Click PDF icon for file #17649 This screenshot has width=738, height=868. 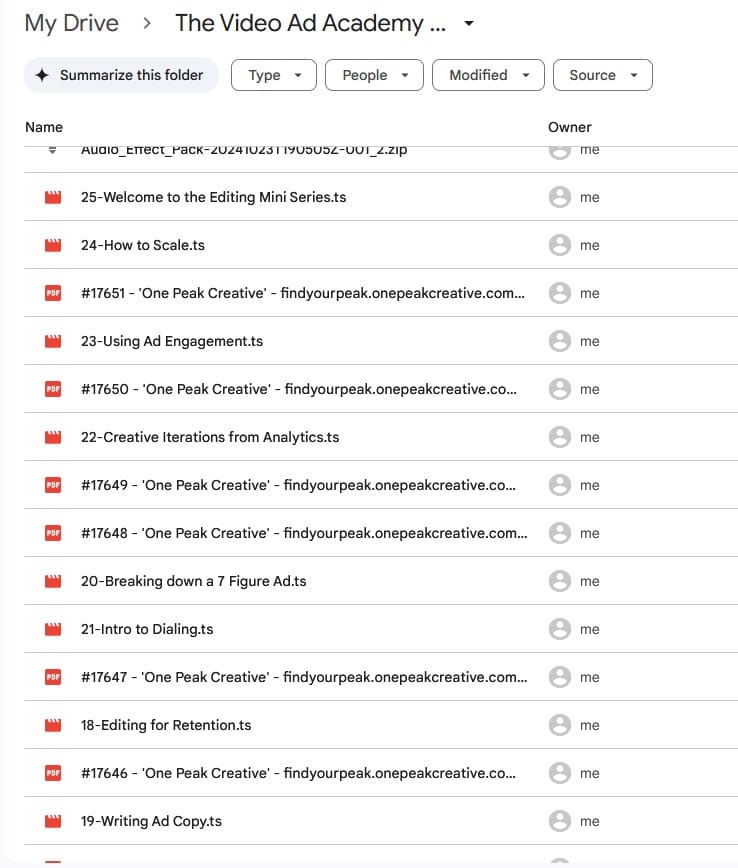(53, 485)
